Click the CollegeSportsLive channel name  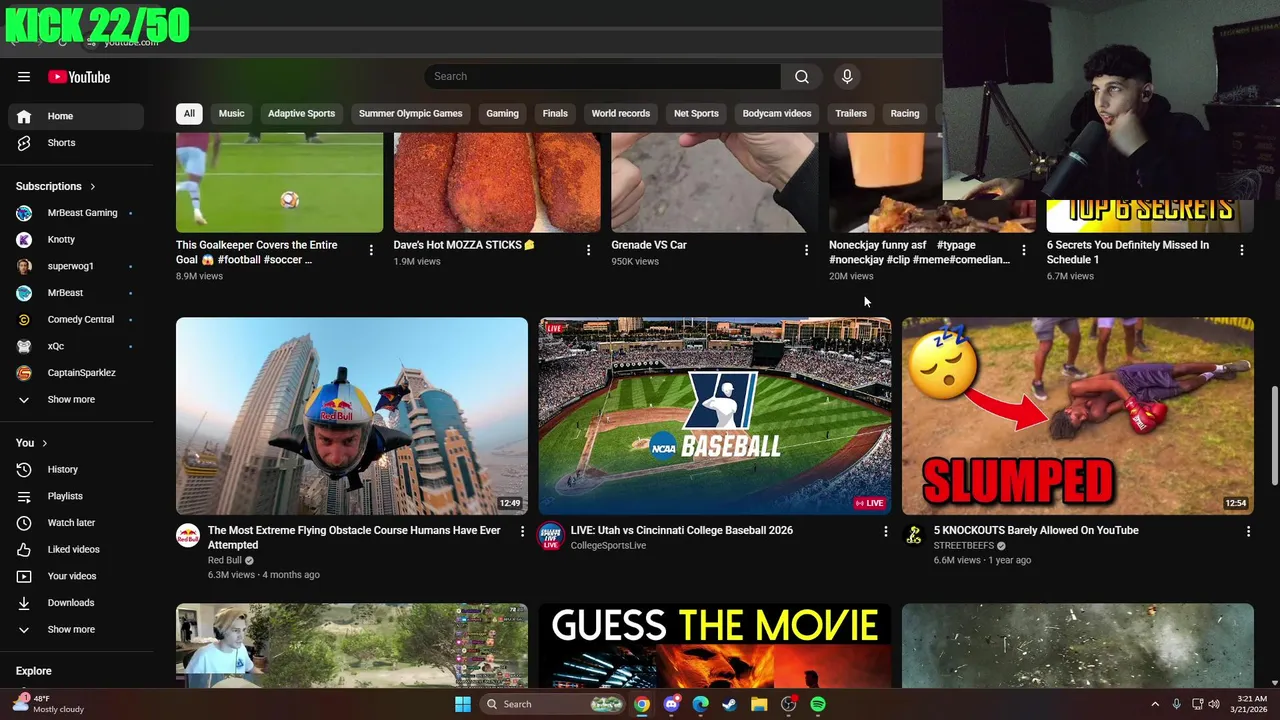pos(608,546)
